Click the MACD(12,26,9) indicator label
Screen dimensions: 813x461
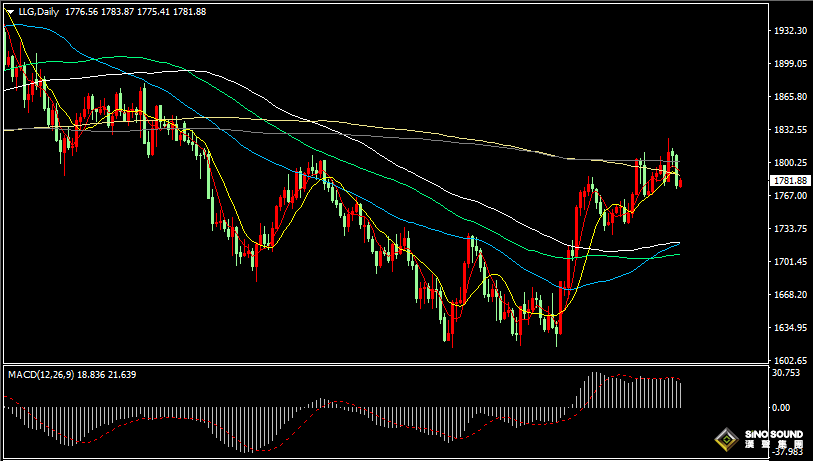point(40,374)
